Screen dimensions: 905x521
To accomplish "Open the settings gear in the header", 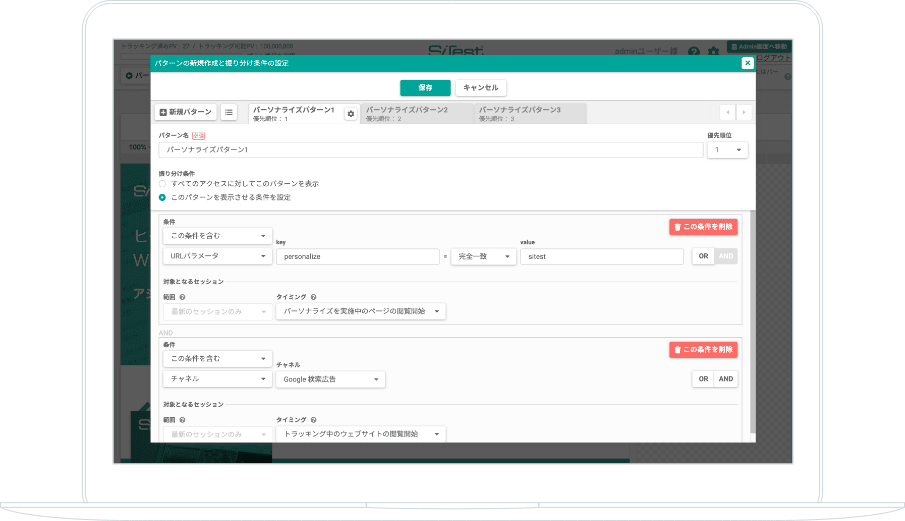I will tap(713, 52).
